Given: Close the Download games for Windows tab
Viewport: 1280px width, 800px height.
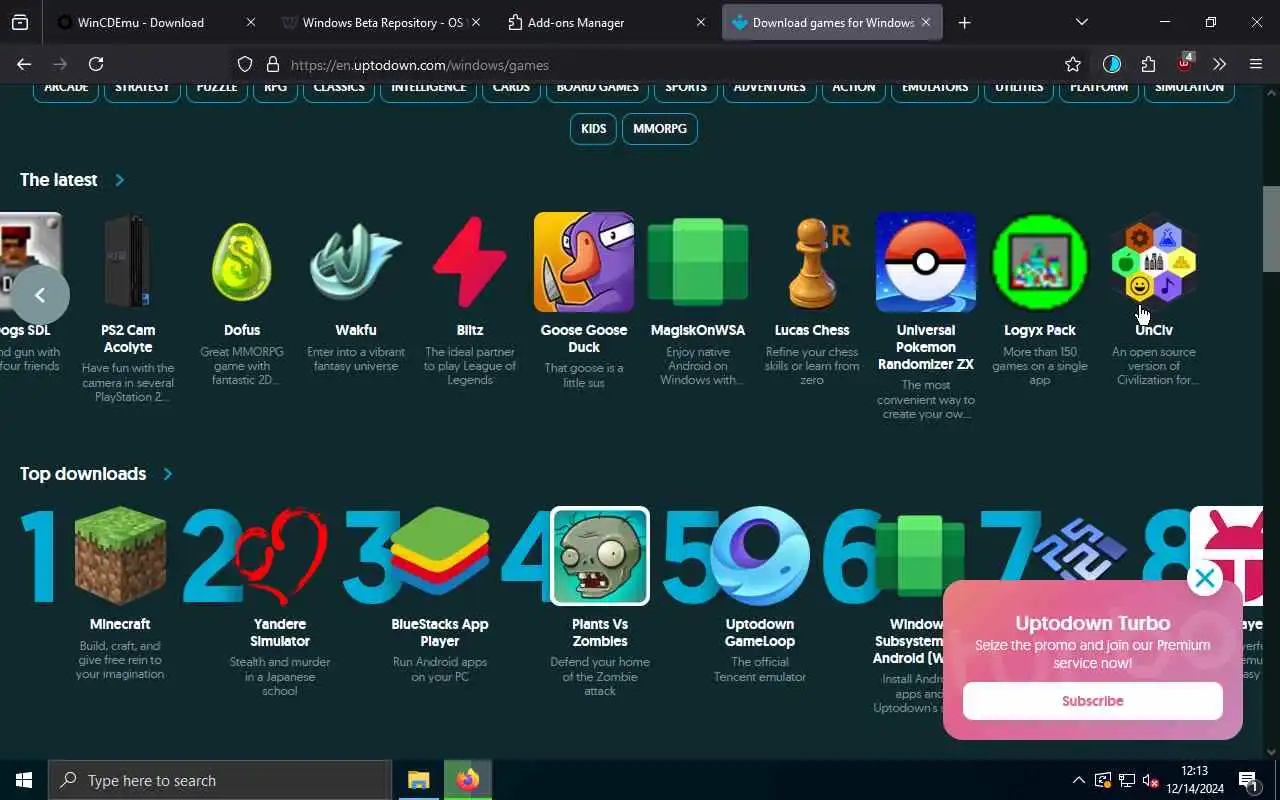Looking at the screenshot, I should (x=926, y=22).
